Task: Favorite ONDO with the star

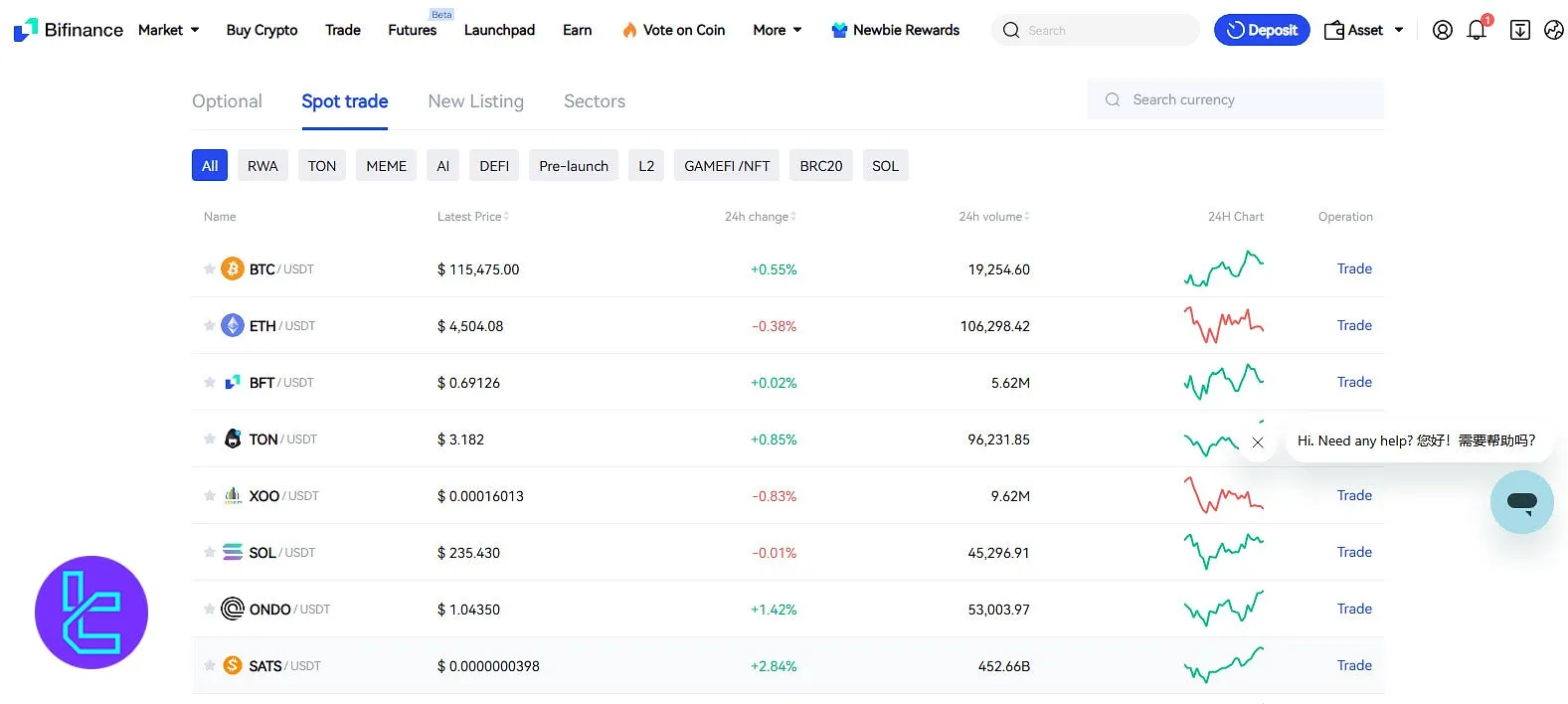Action: pos(209,609)
